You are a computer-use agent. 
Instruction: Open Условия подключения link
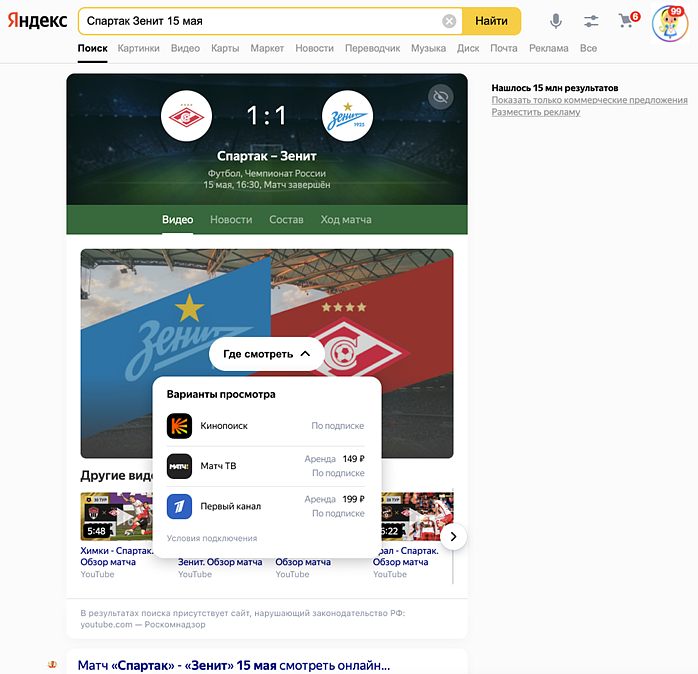[x=212, y=538]
